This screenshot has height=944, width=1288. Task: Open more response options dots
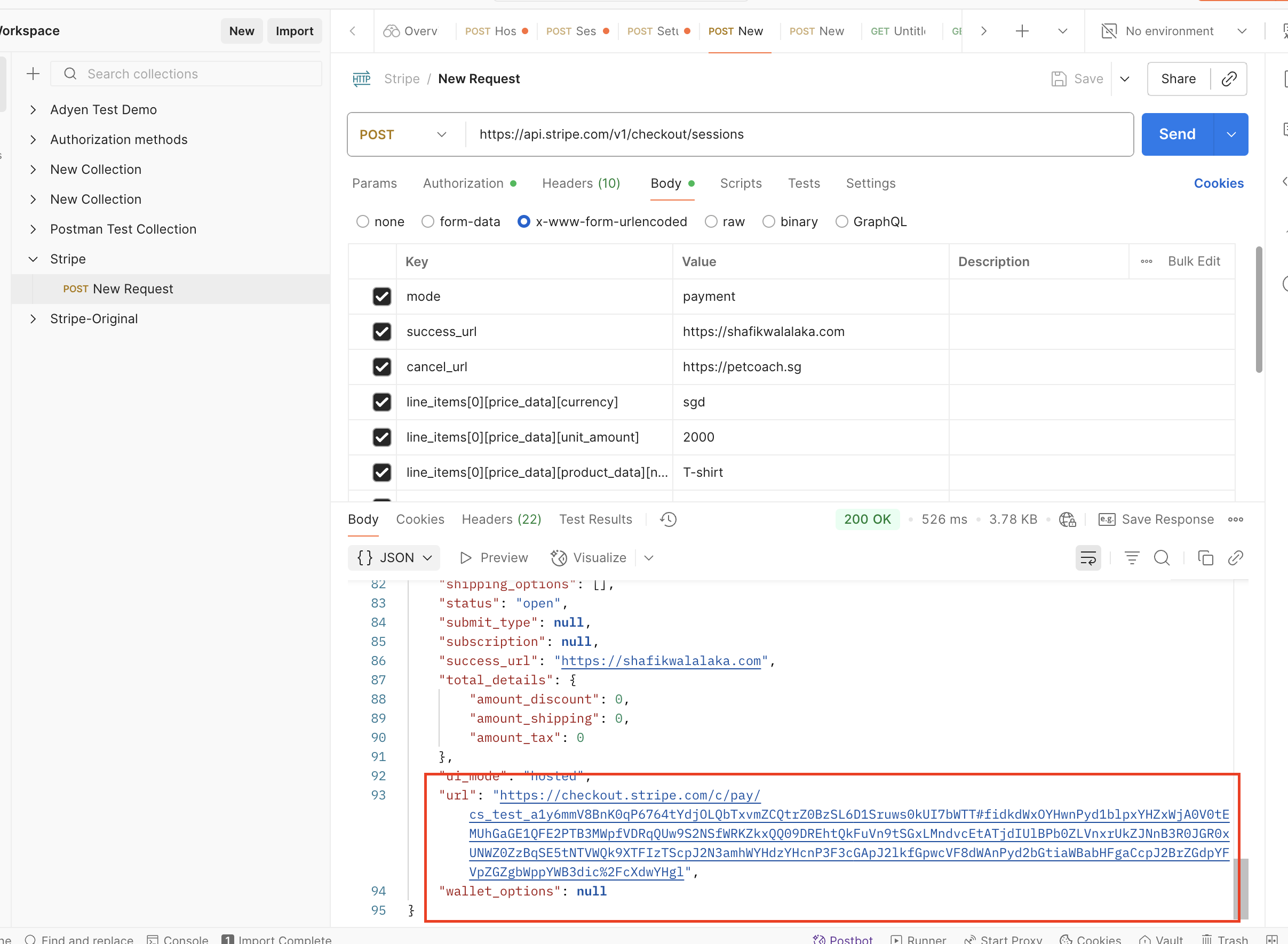click(x=1235, y=519)
